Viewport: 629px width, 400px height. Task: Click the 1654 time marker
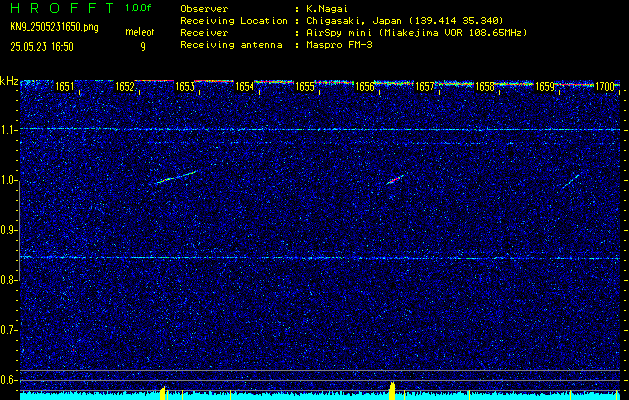pyautogui.click(x=244, y=87)
